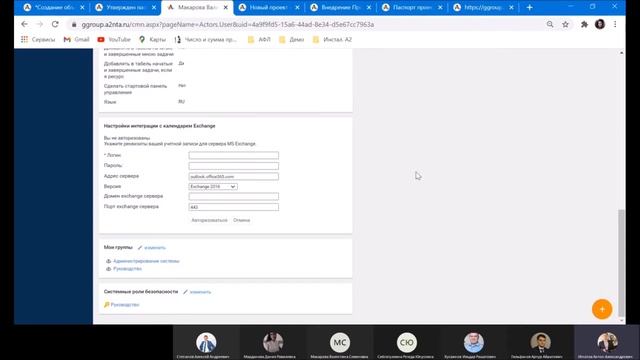Click the Пароль input field
640x360 pixels.
233,166
